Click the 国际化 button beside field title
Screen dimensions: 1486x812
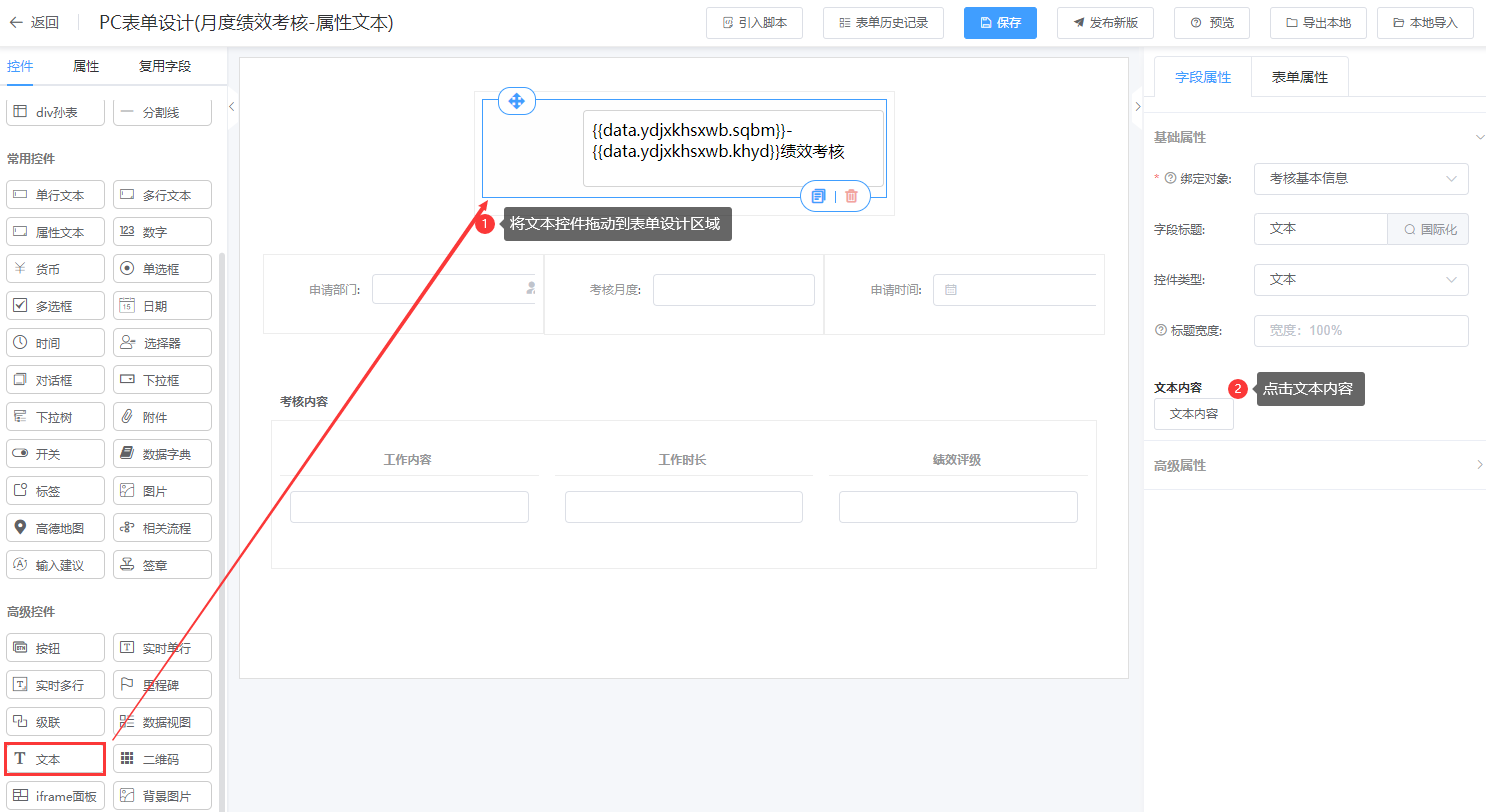point(1430,229)
